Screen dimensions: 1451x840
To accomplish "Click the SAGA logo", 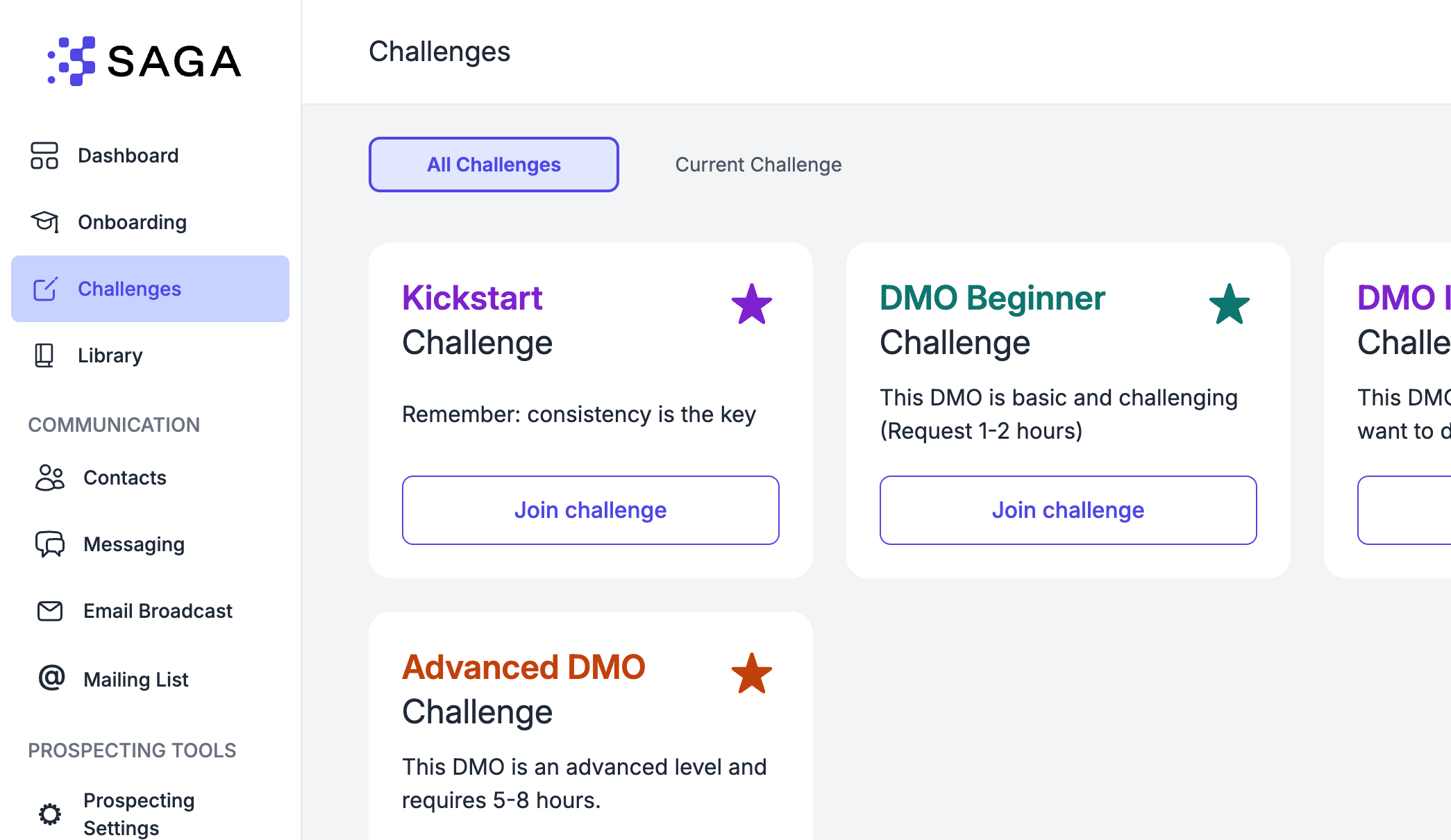I will (x=144, y=61).
